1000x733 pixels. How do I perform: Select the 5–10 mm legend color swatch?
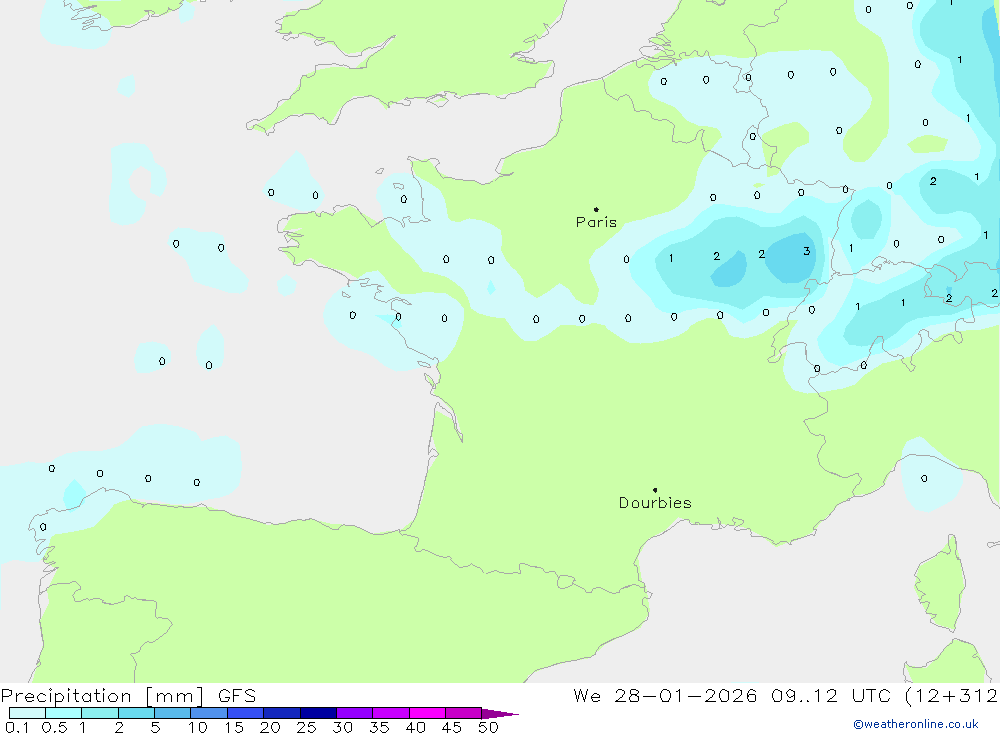(172, 713)
